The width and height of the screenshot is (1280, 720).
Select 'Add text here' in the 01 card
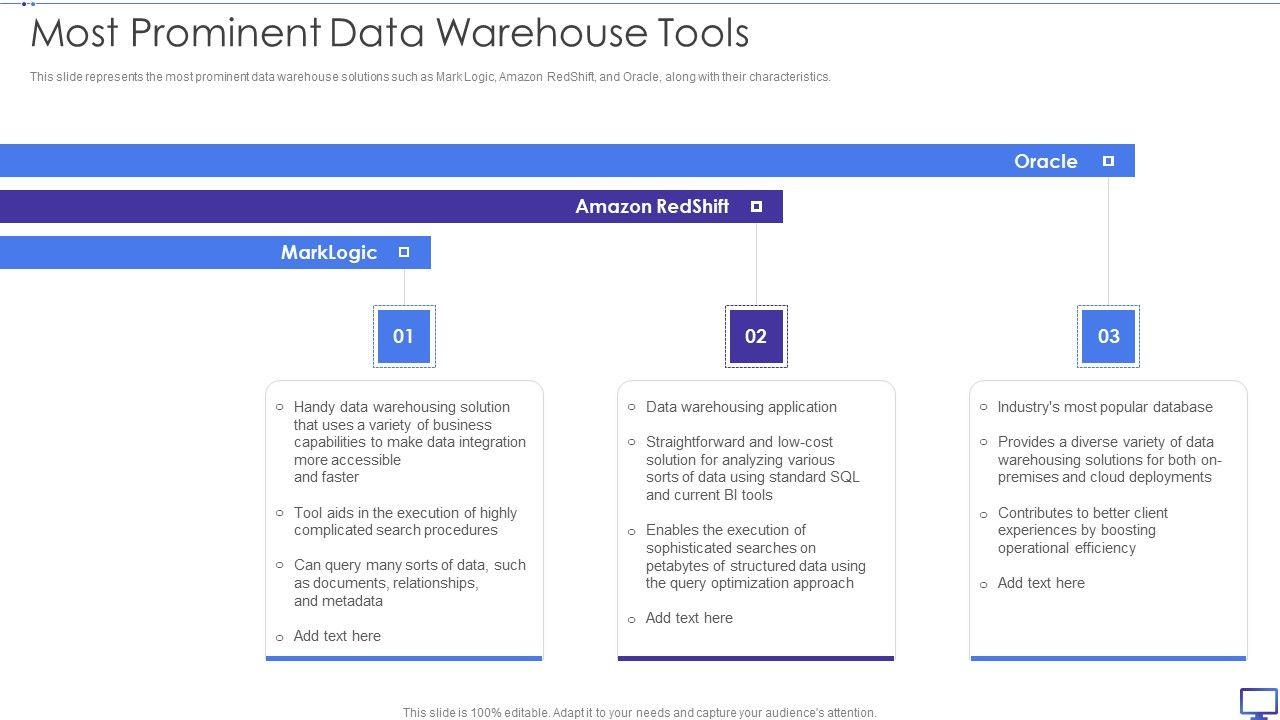[337, 636]
